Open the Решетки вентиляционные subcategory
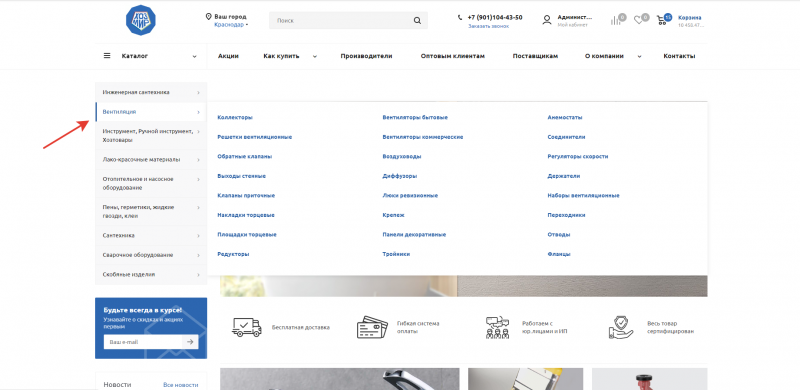The height and width of the screenshot is (390, 800). (x=255, y=137)
